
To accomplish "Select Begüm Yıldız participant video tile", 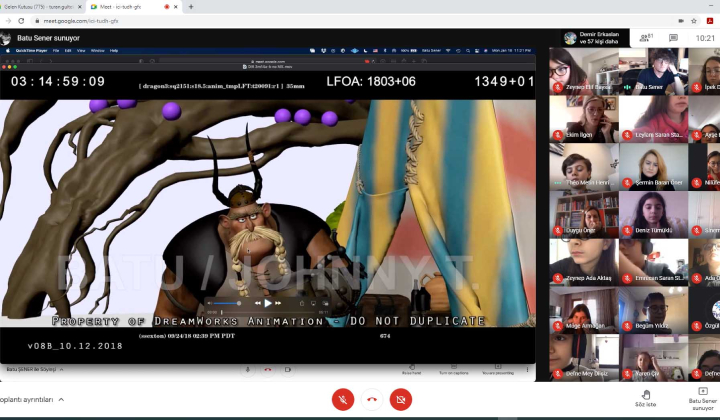I will pos(653,310).
